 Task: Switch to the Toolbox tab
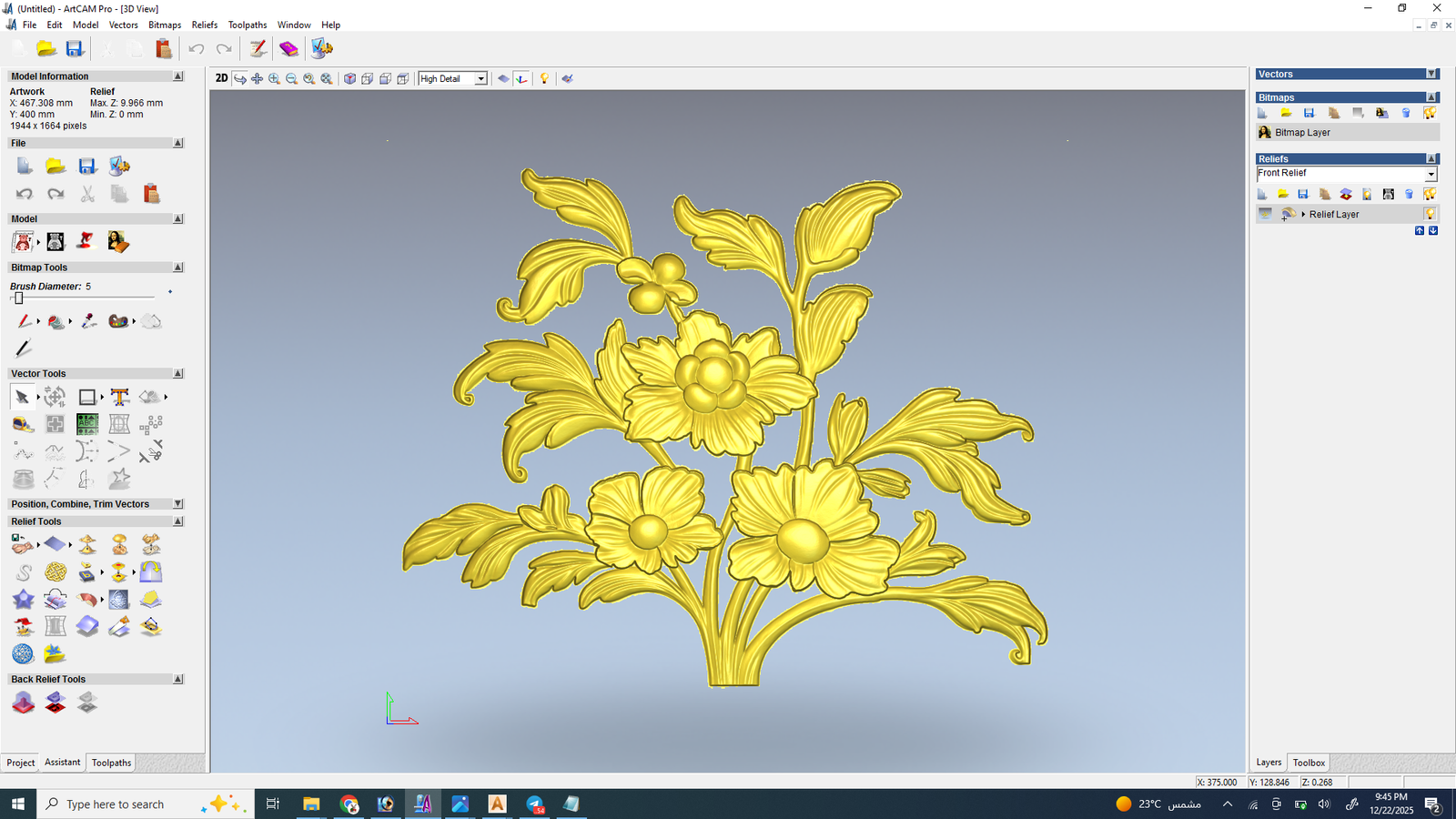(x=1309, y=763)
